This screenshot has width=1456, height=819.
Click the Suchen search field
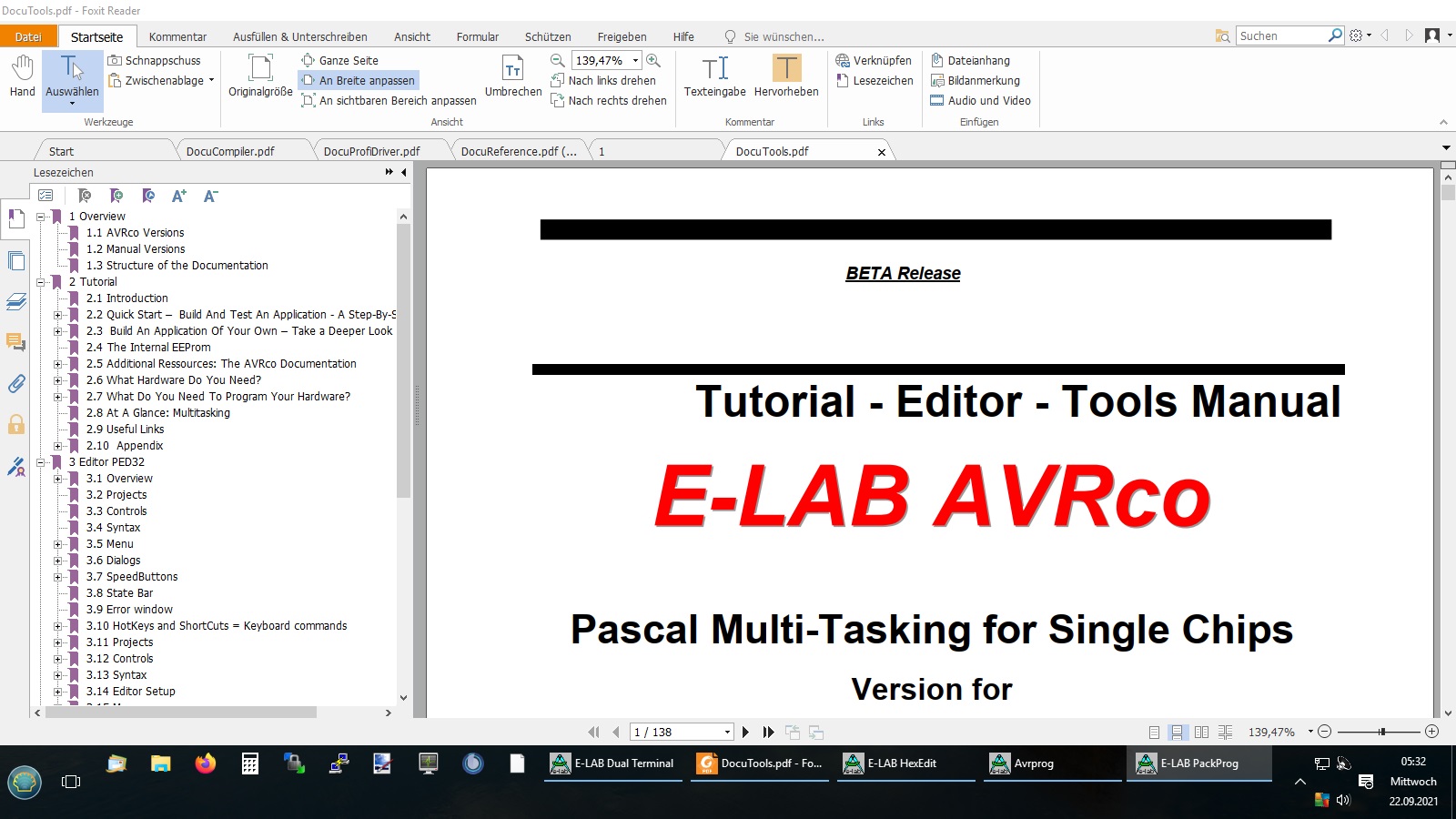coord(1281,35)
